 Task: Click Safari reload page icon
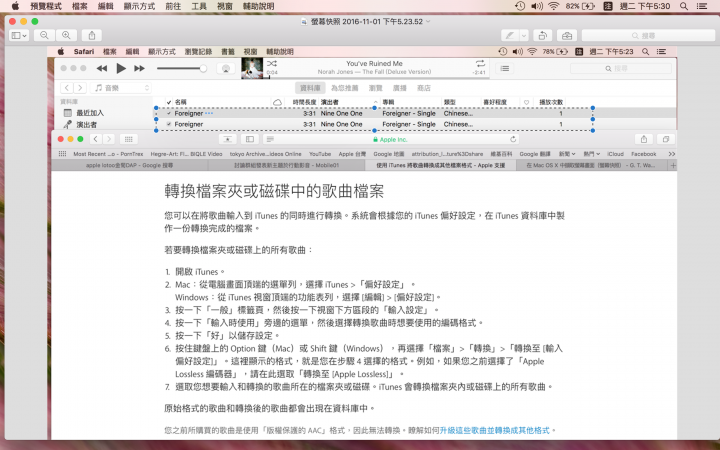513,139
